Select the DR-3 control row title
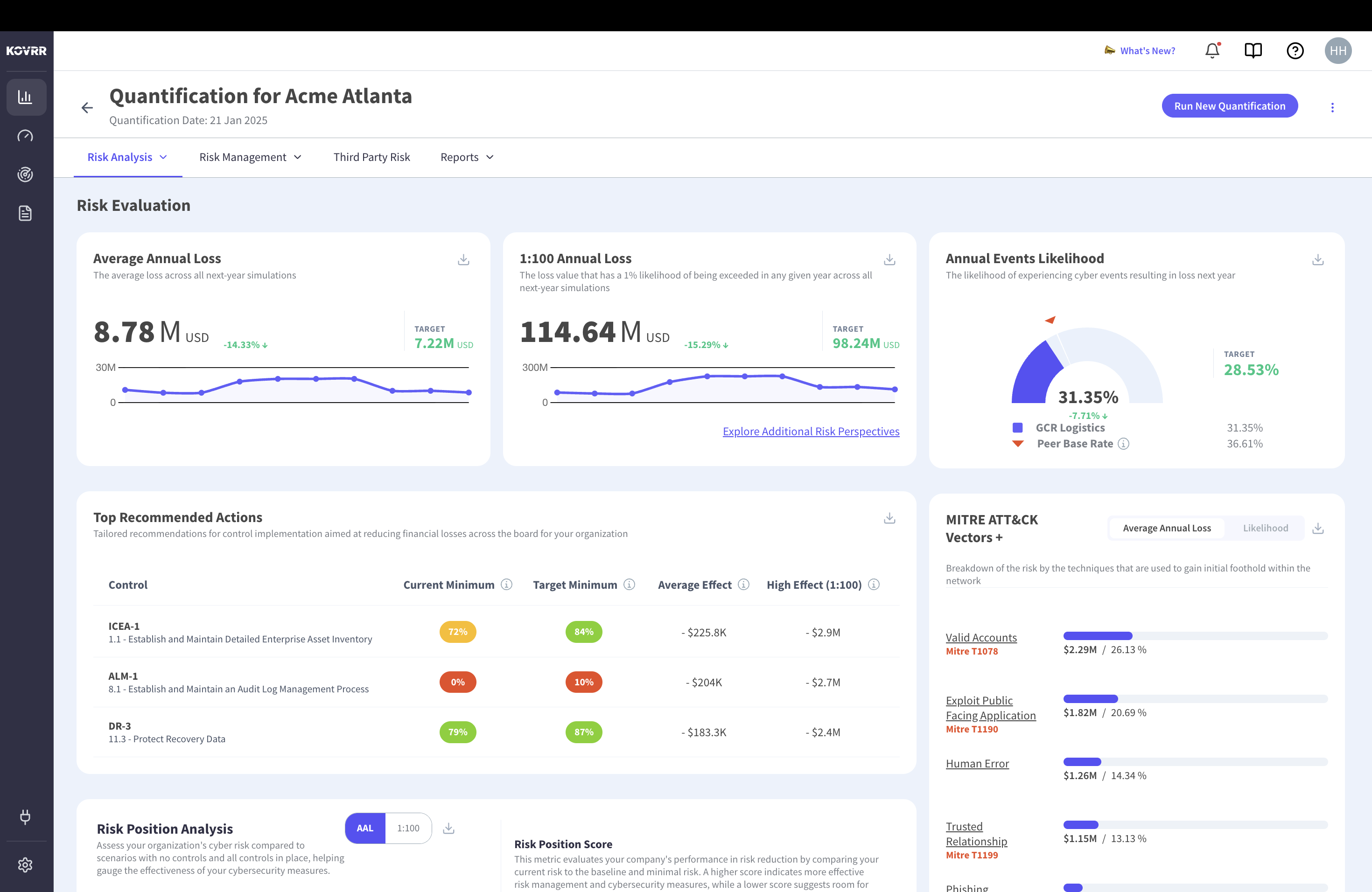 point(119,726)
